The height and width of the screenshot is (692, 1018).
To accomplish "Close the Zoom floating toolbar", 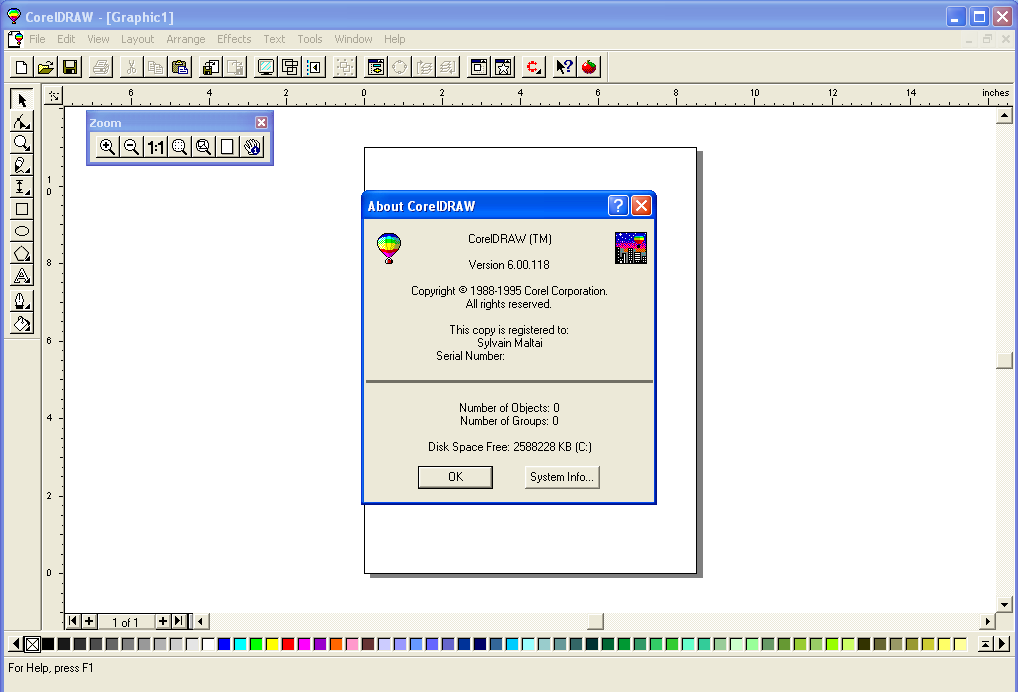I will click(261, 123).
